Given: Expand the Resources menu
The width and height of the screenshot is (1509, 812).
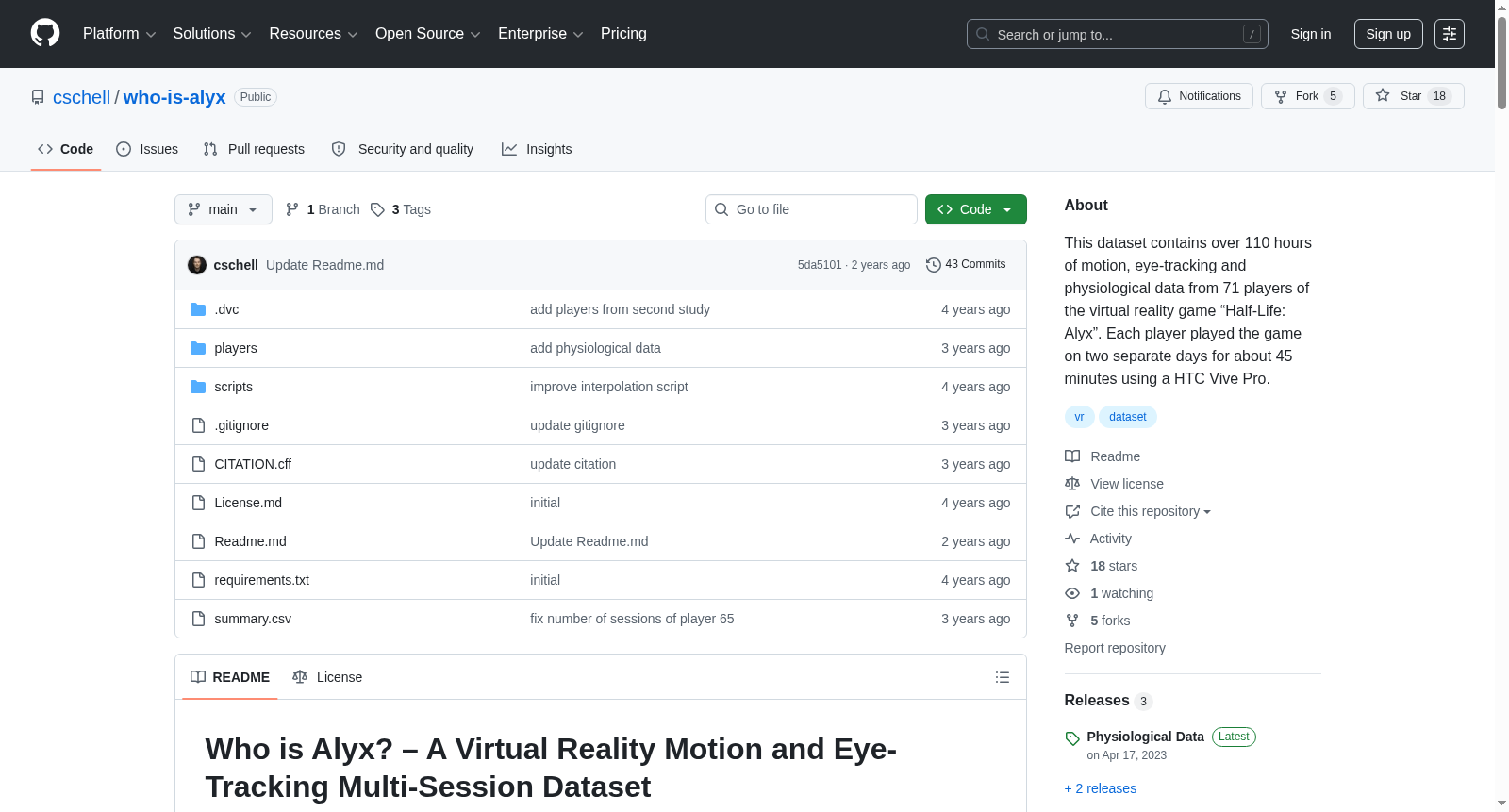Looking at the screenshot, I should (x=313, y=34).
